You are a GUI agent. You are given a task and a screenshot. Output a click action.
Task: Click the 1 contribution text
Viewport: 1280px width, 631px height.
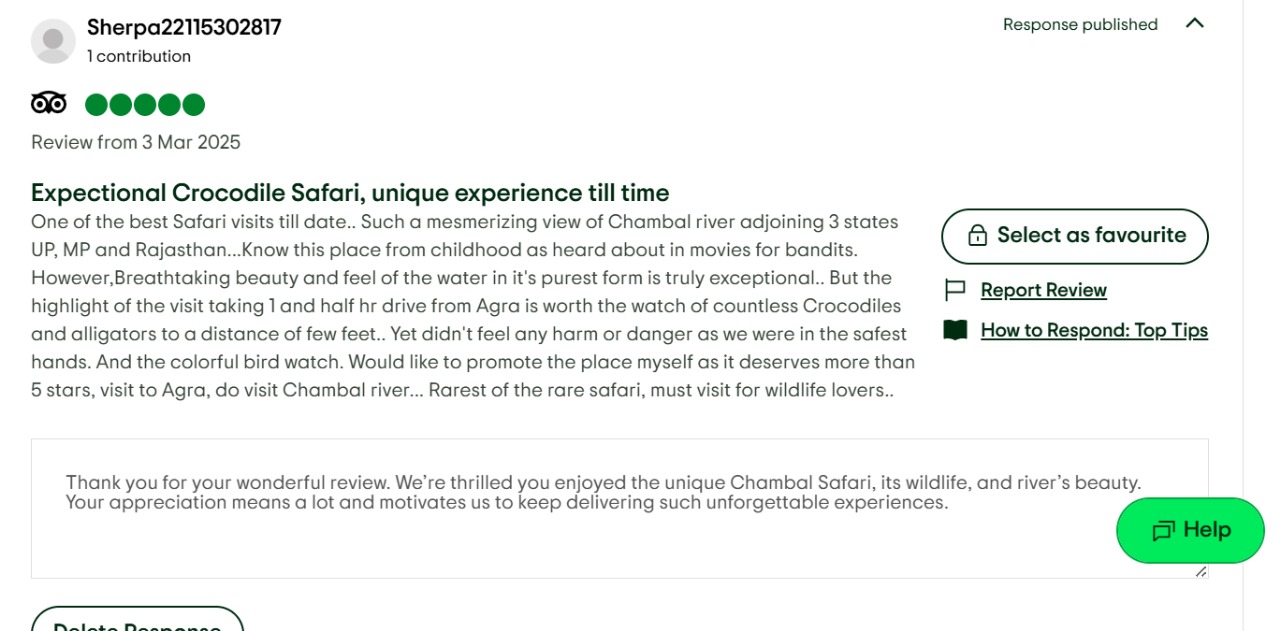tap(139, 57)
